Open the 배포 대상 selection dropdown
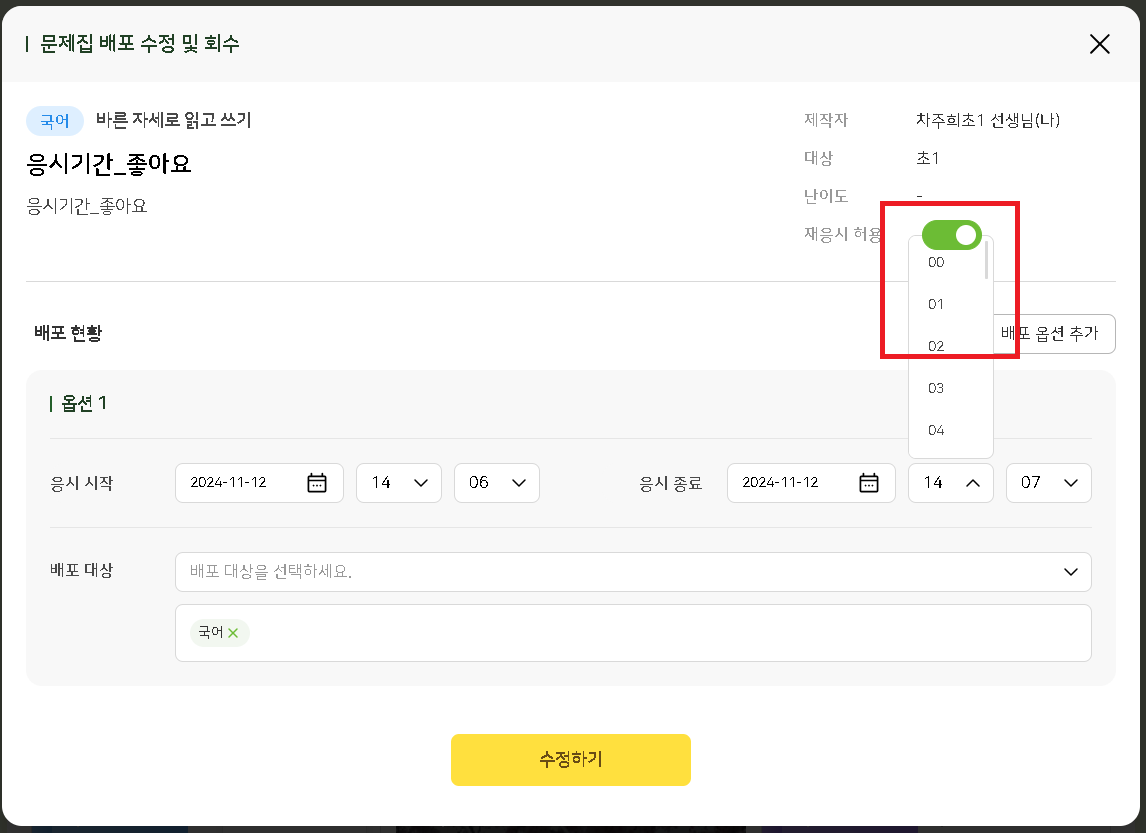Screen dimensions: 1146x833 632,572
